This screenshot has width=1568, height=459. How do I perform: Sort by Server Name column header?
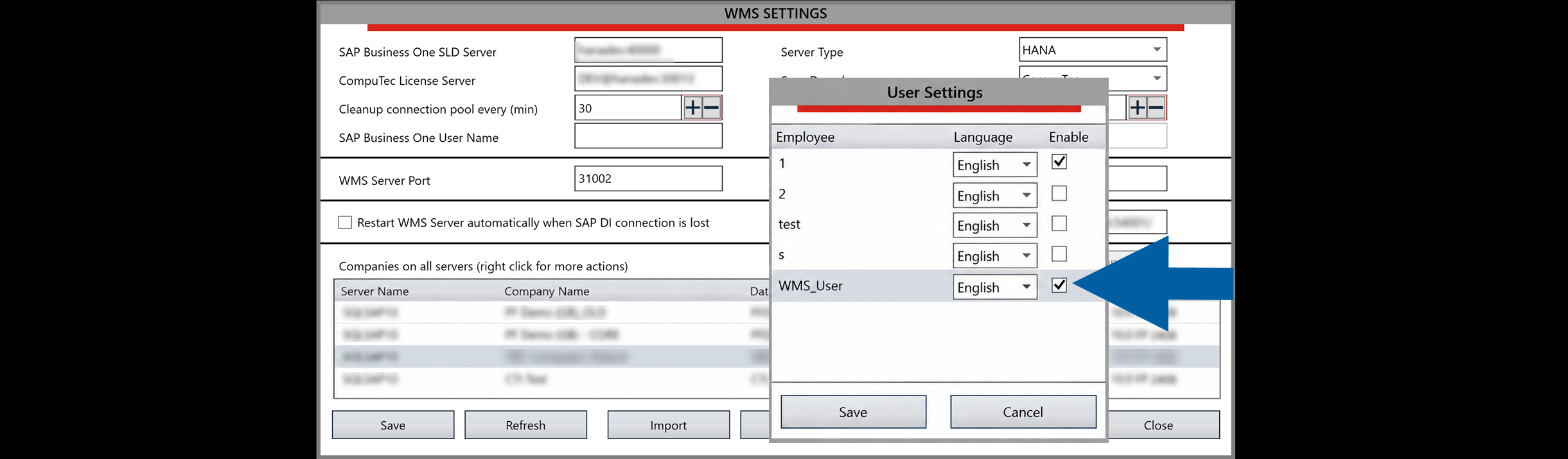click(x=374, y=291)
